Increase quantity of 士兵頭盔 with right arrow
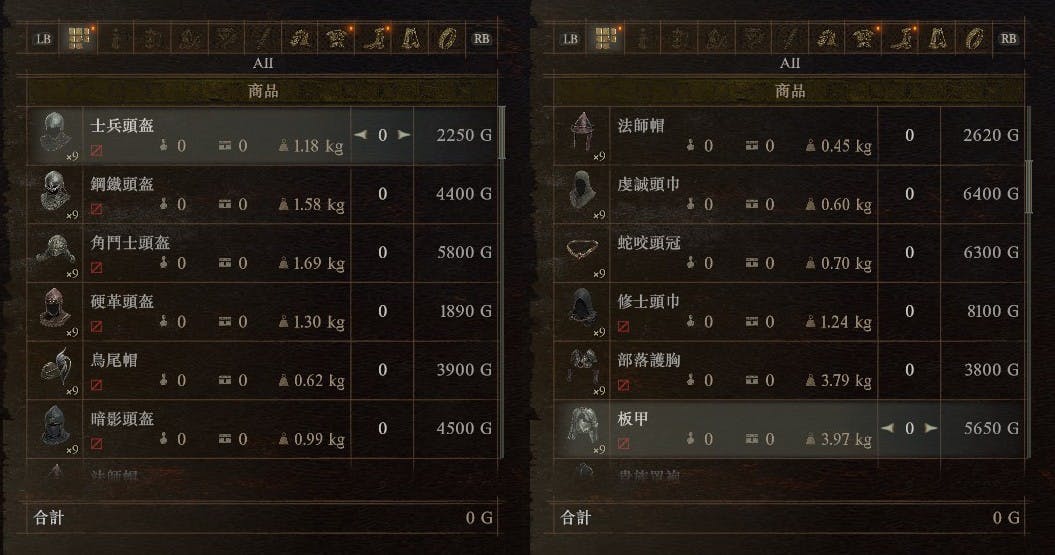 coord(404,135)
